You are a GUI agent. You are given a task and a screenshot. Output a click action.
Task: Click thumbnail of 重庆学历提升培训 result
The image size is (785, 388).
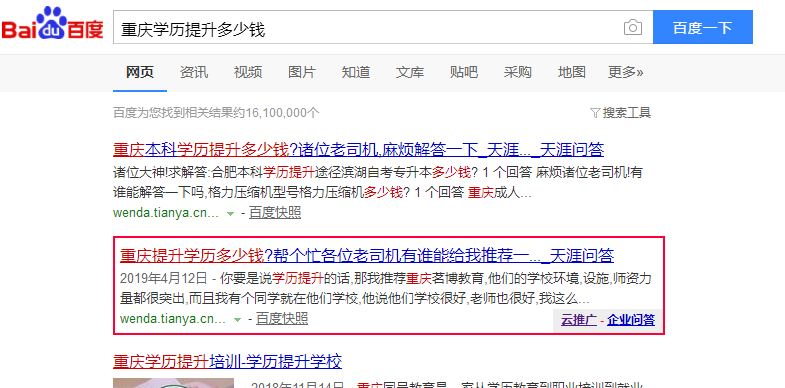(x=173, y=383)
